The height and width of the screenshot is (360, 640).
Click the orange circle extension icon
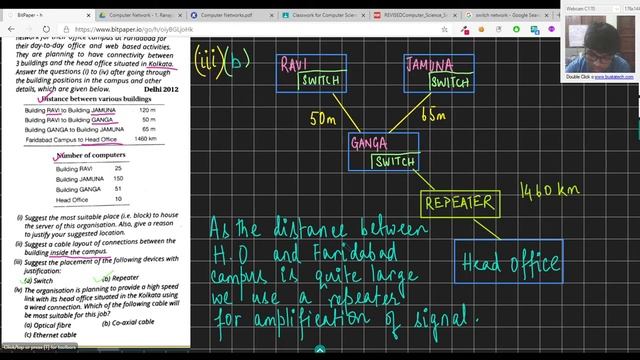point(482,29)
